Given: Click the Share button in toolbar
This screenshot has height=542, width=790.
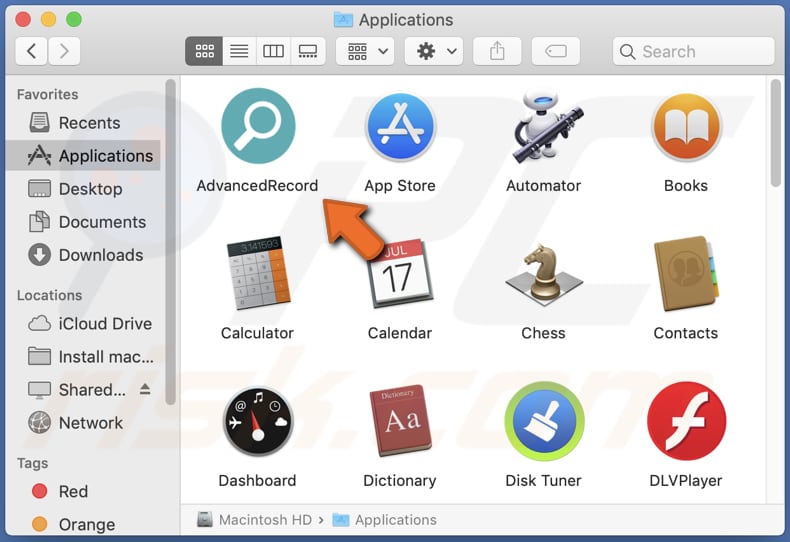Looking at the screenshot, I should coord(497,51).
